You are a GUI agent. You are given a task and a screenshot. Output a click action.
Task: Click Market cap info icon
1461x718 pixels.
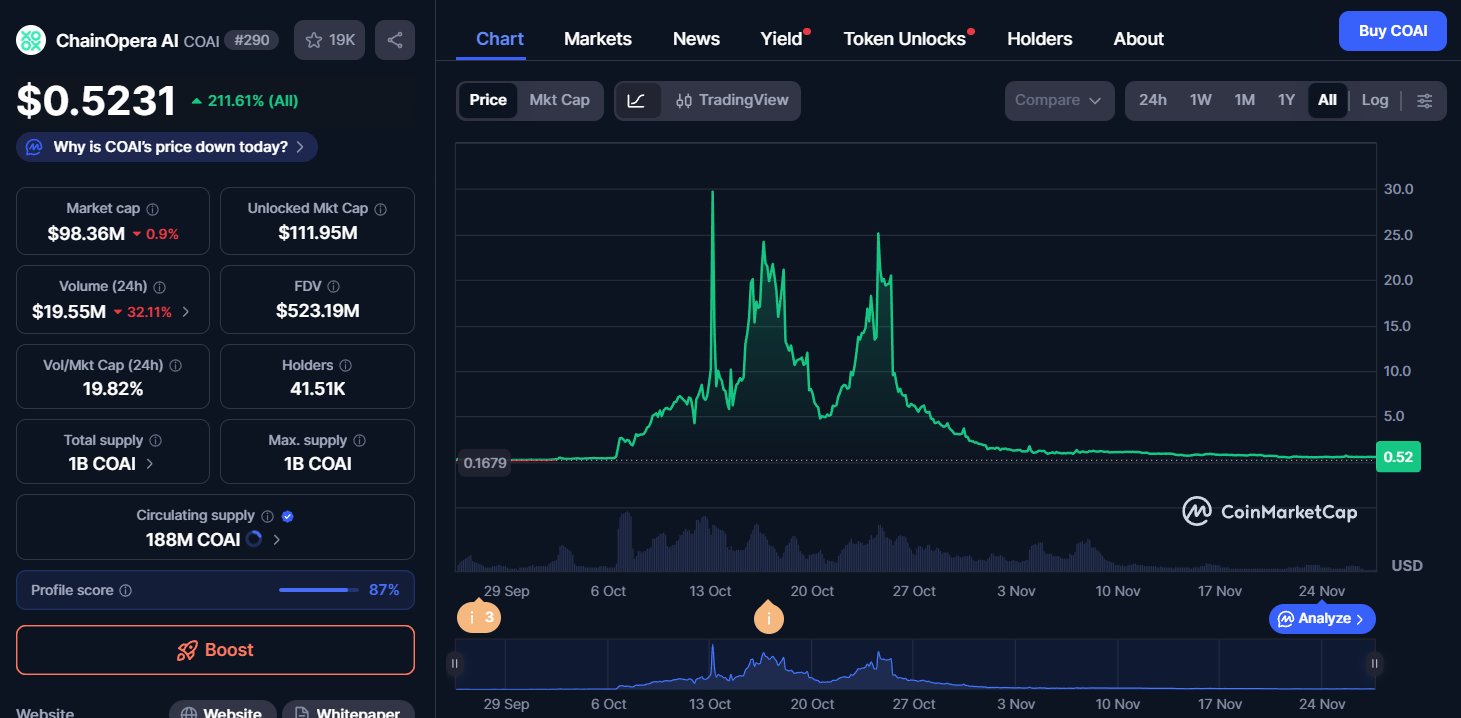click(x=153, y=209)
